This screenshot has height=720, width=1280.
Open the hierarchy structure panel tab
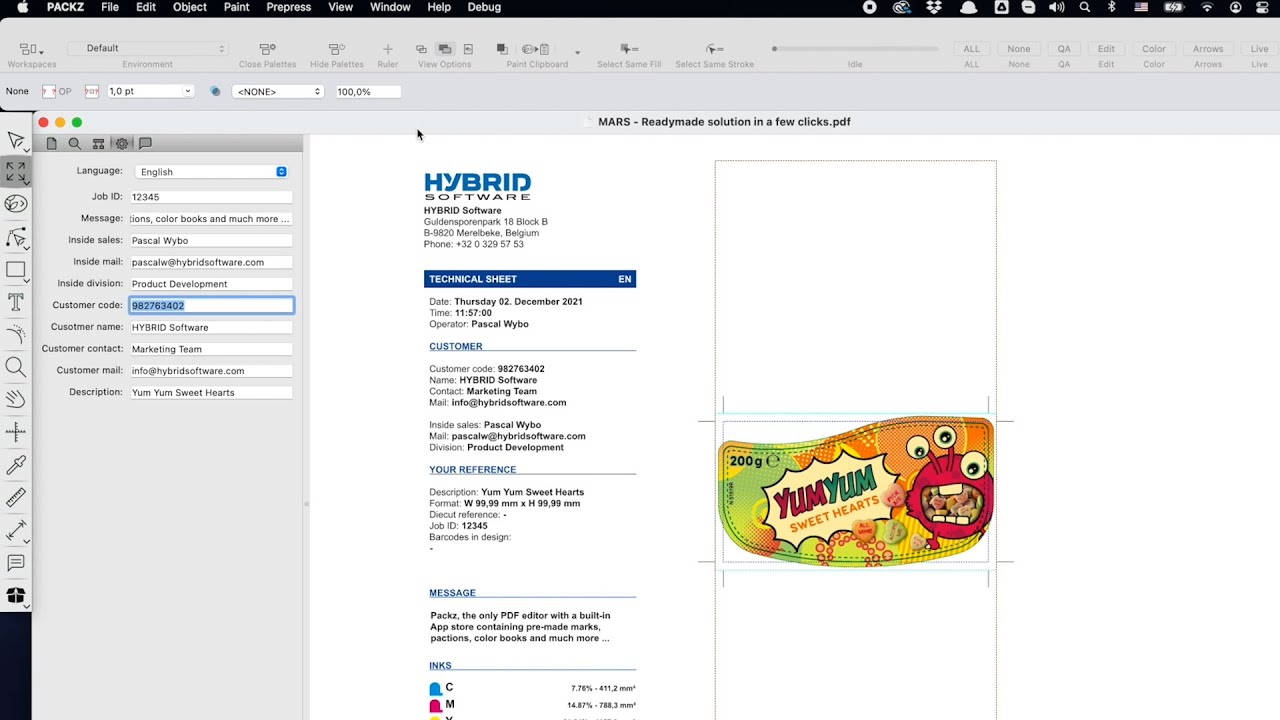98,144
